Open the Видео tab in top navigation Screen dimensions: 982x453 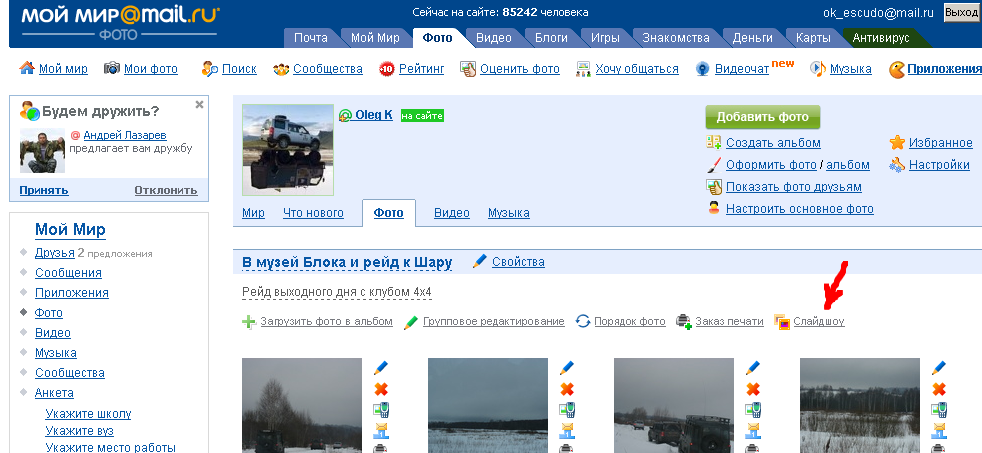pyautogui.click(x=493, y=38)
